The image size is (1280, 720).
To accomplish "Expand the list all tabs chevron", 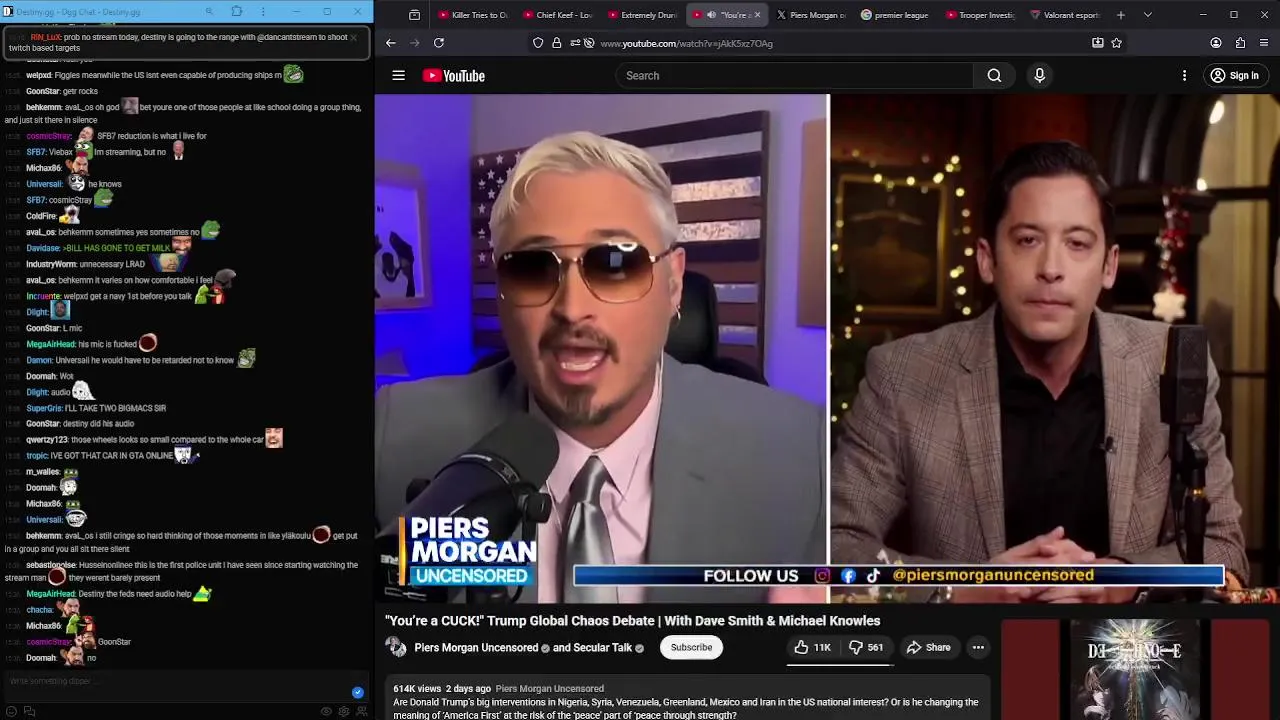I will 1147,15.
